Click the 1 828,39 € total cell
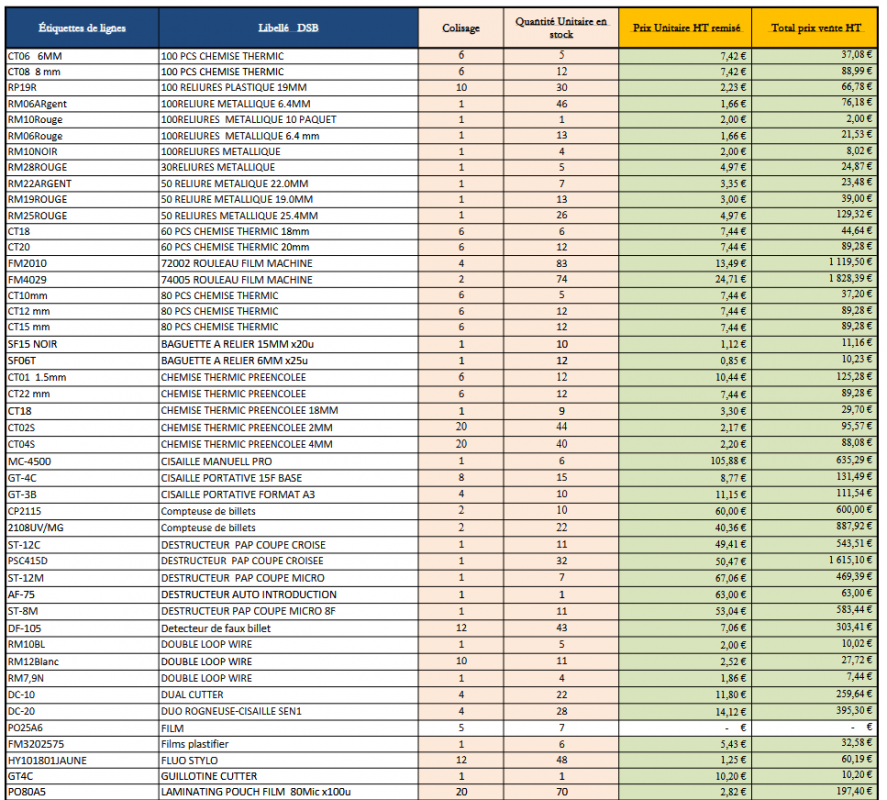The height and width of the screenshot is (800, 887). 815,279
